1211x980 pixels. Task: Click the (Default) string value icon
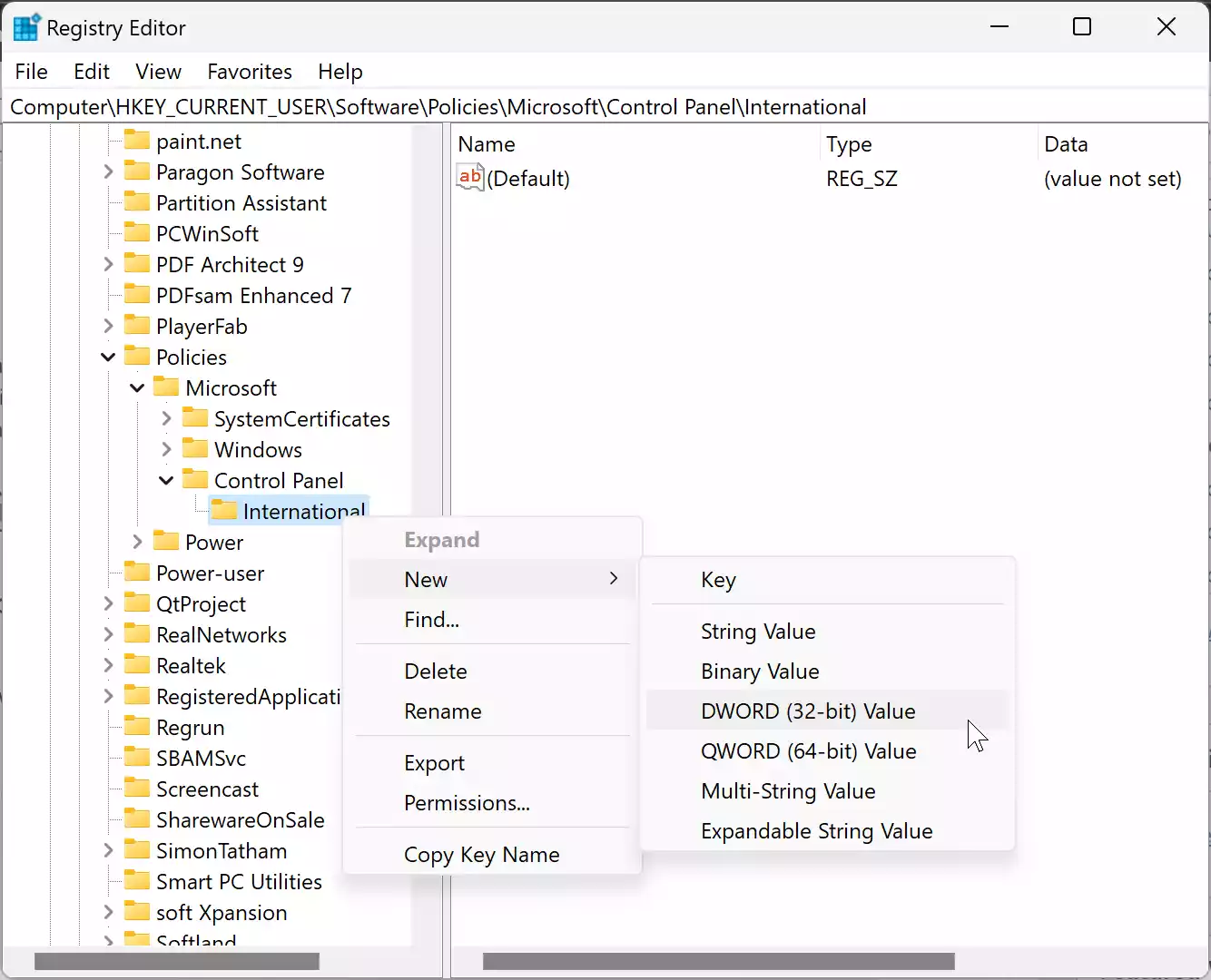[470, 178]
